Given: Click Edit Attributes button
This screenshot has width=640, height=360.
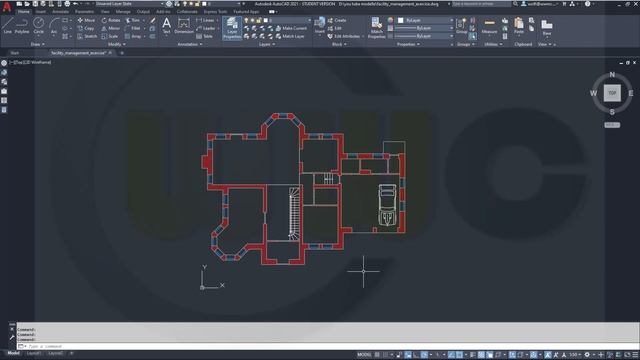Looking at the screenshot, I should point(344,36).
